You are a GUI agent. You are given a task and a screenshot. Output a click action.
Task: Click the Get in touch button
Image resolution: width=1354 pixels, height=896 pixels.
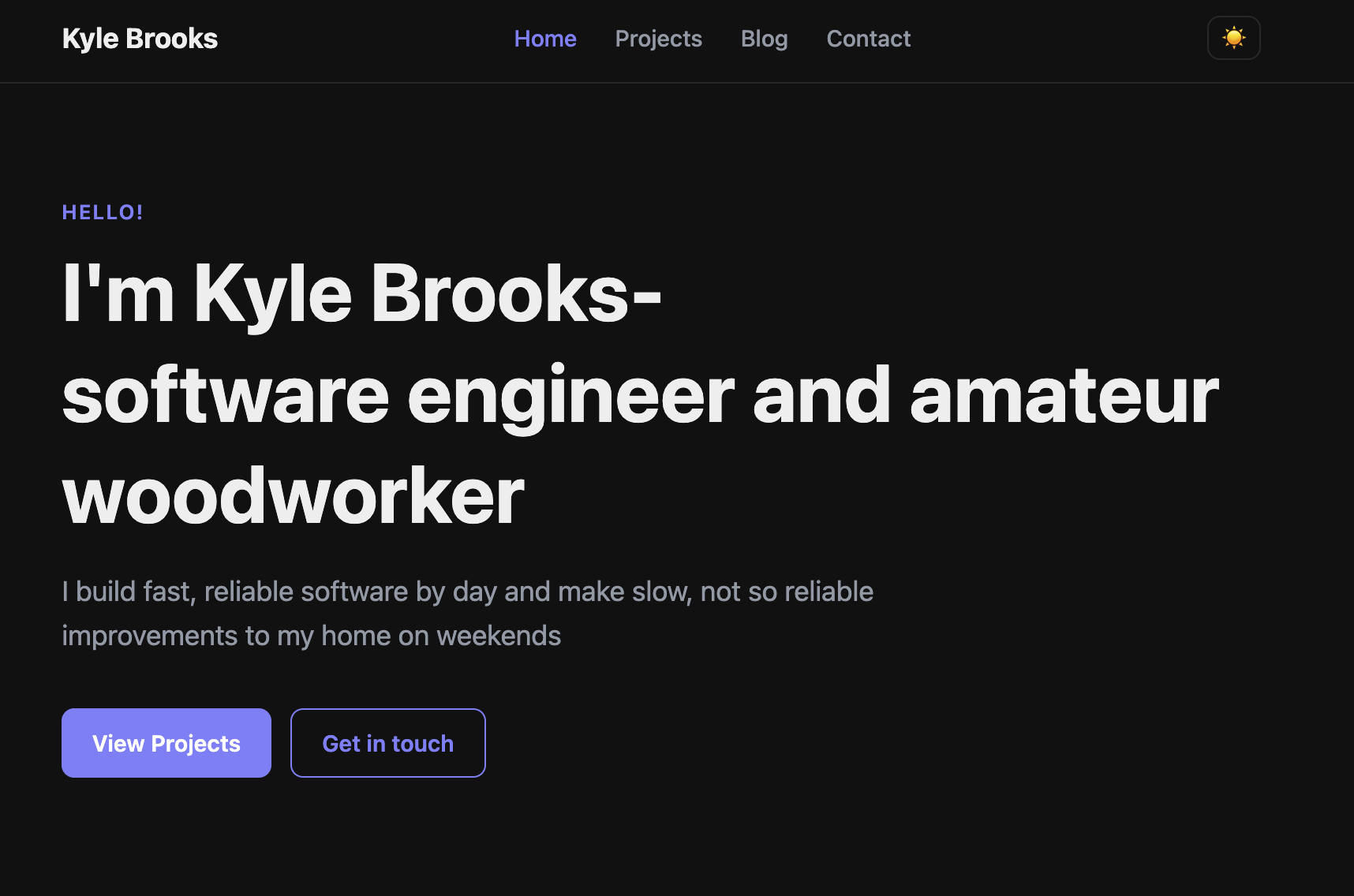388,743
